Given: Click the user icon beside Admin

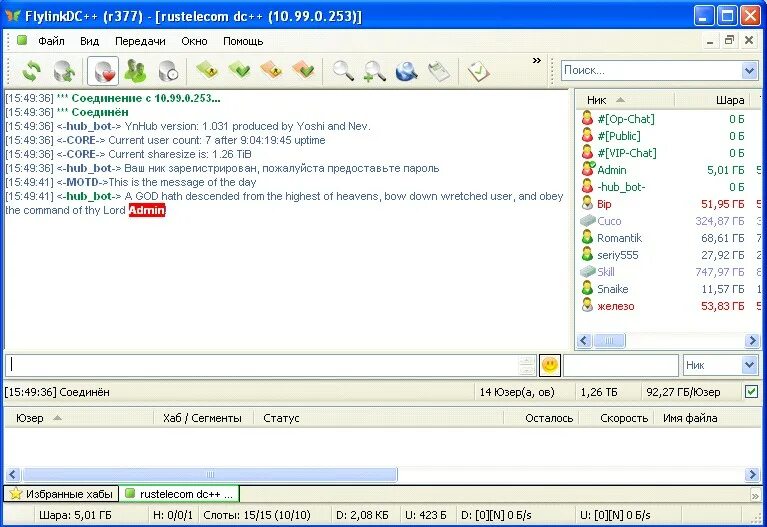Looking at the screenshot, I should pos(587,169).
